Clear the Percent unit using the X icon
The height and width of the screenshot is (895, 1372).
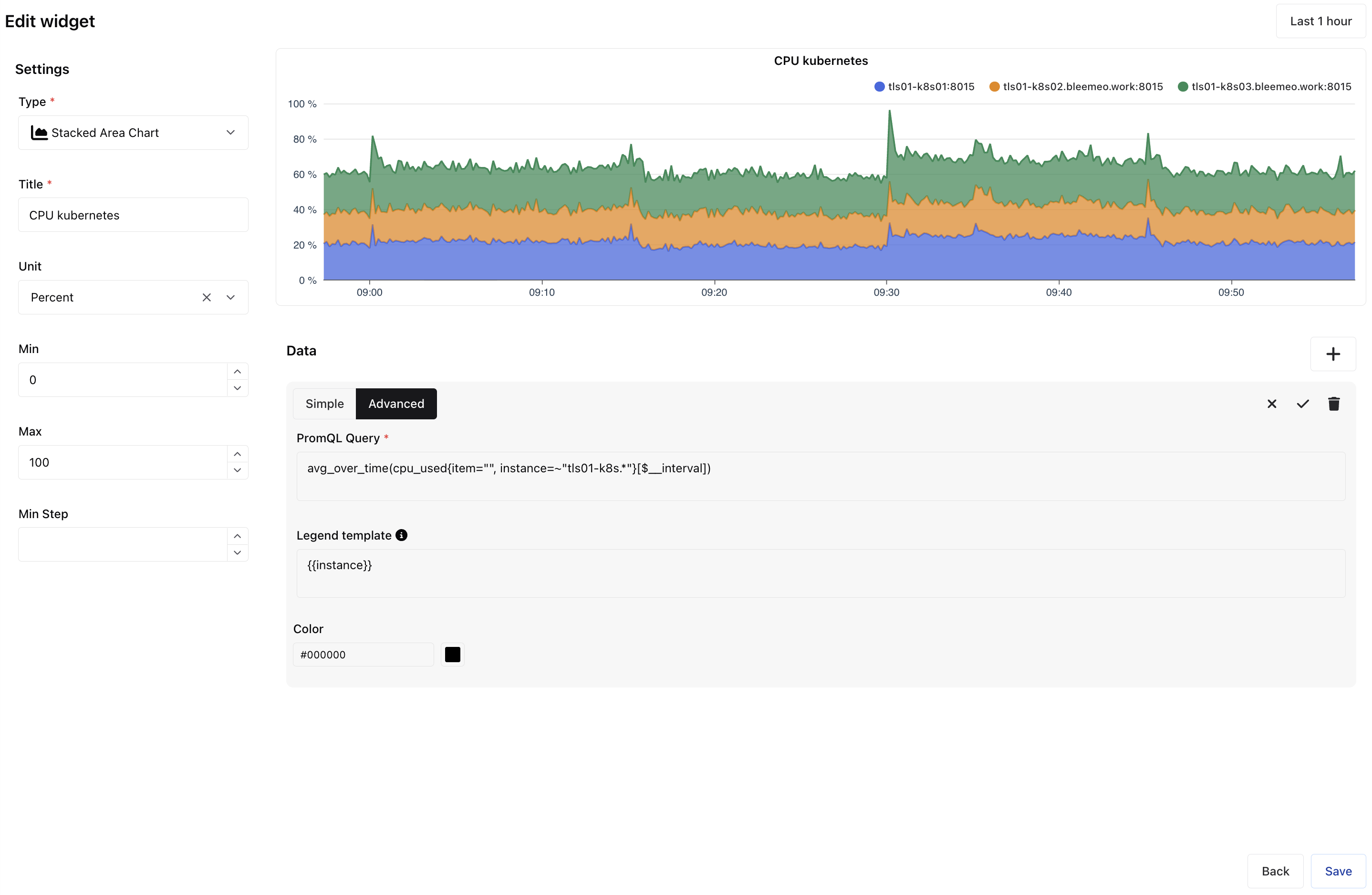[207, 297]
